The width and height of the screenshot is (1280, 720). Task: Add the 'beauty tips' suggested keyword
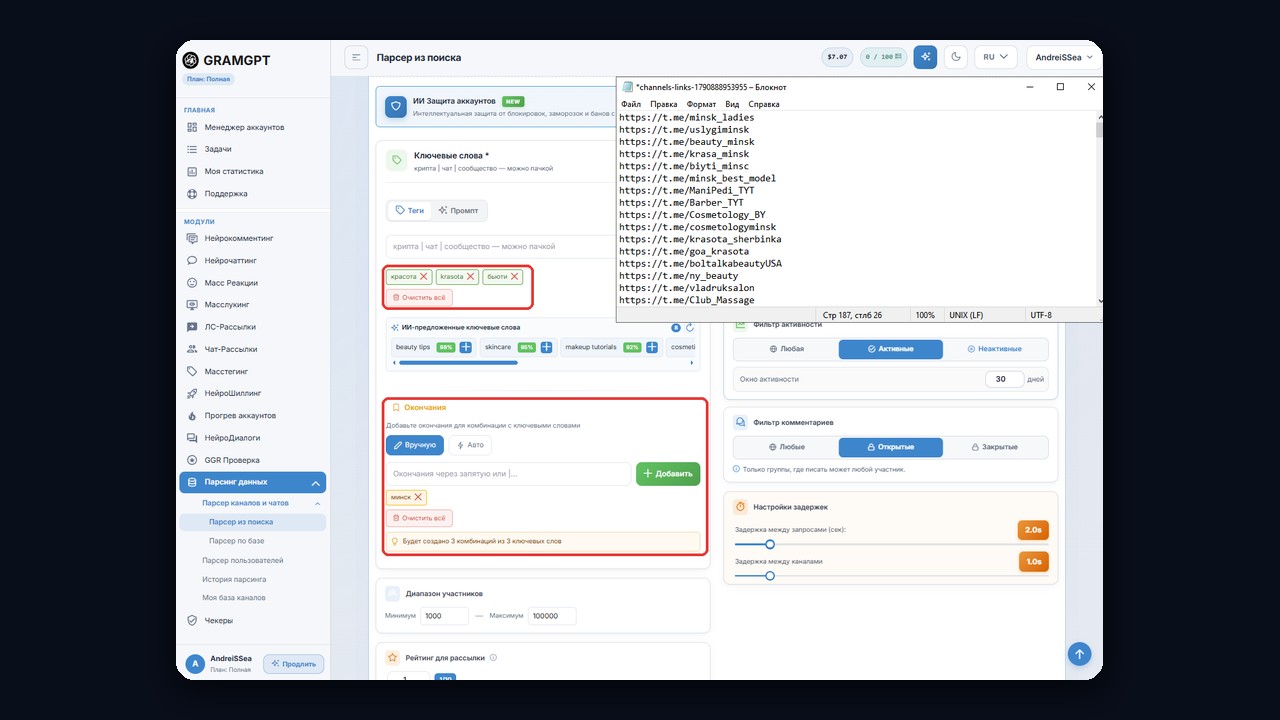coord(466,347)
